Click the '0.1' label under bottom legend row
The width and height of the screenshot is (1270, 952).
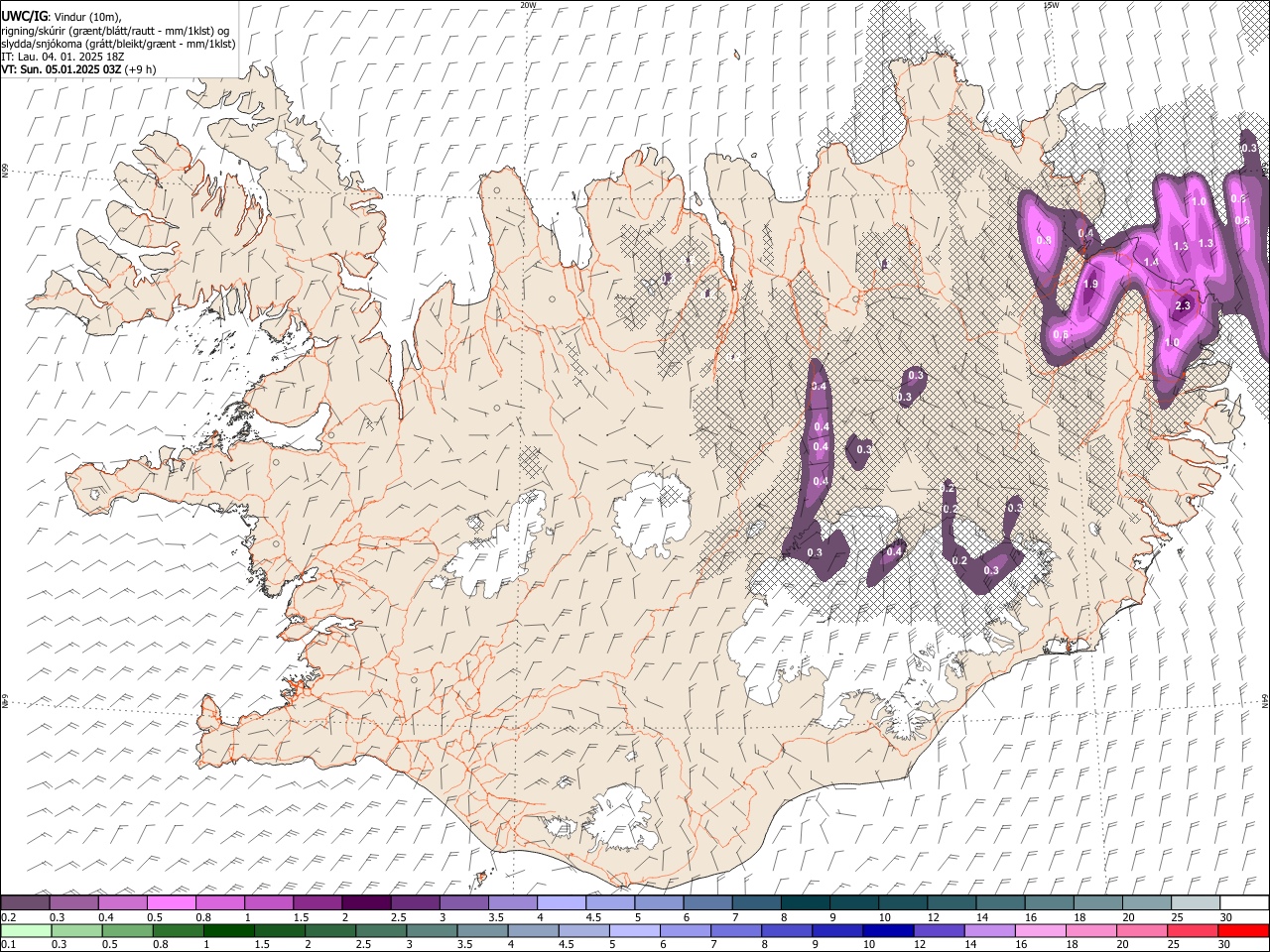point(8,945)
